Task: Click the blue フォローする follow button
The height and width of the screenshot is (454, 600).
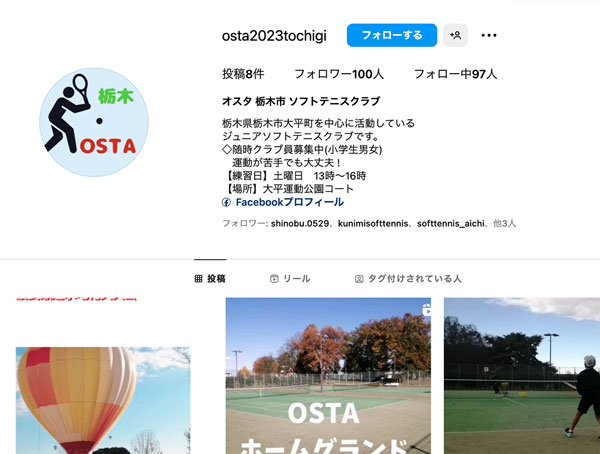Action: [x=392, y=35]
